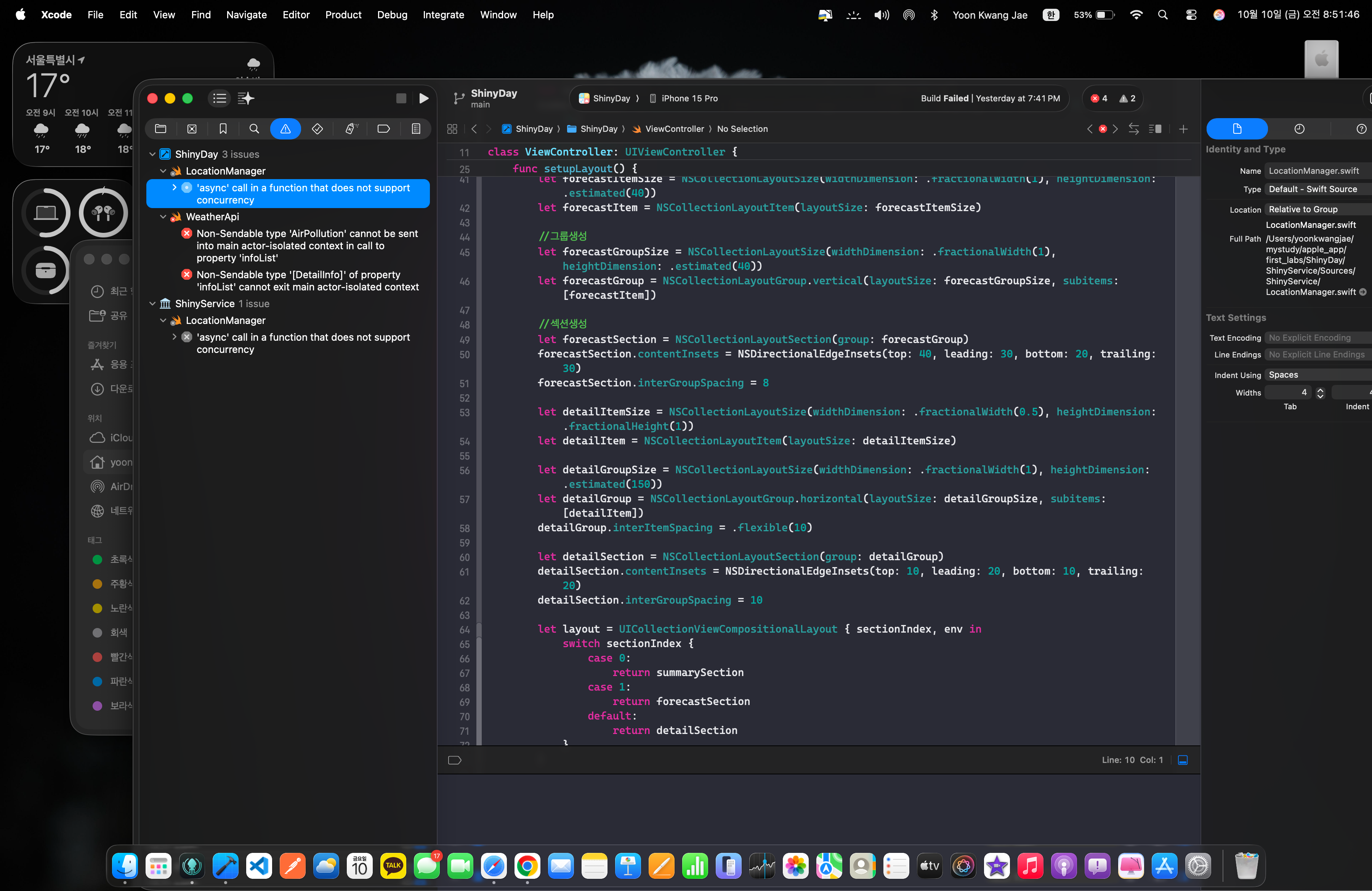
Task: Show the Report navigator
Action: (416, 129)
